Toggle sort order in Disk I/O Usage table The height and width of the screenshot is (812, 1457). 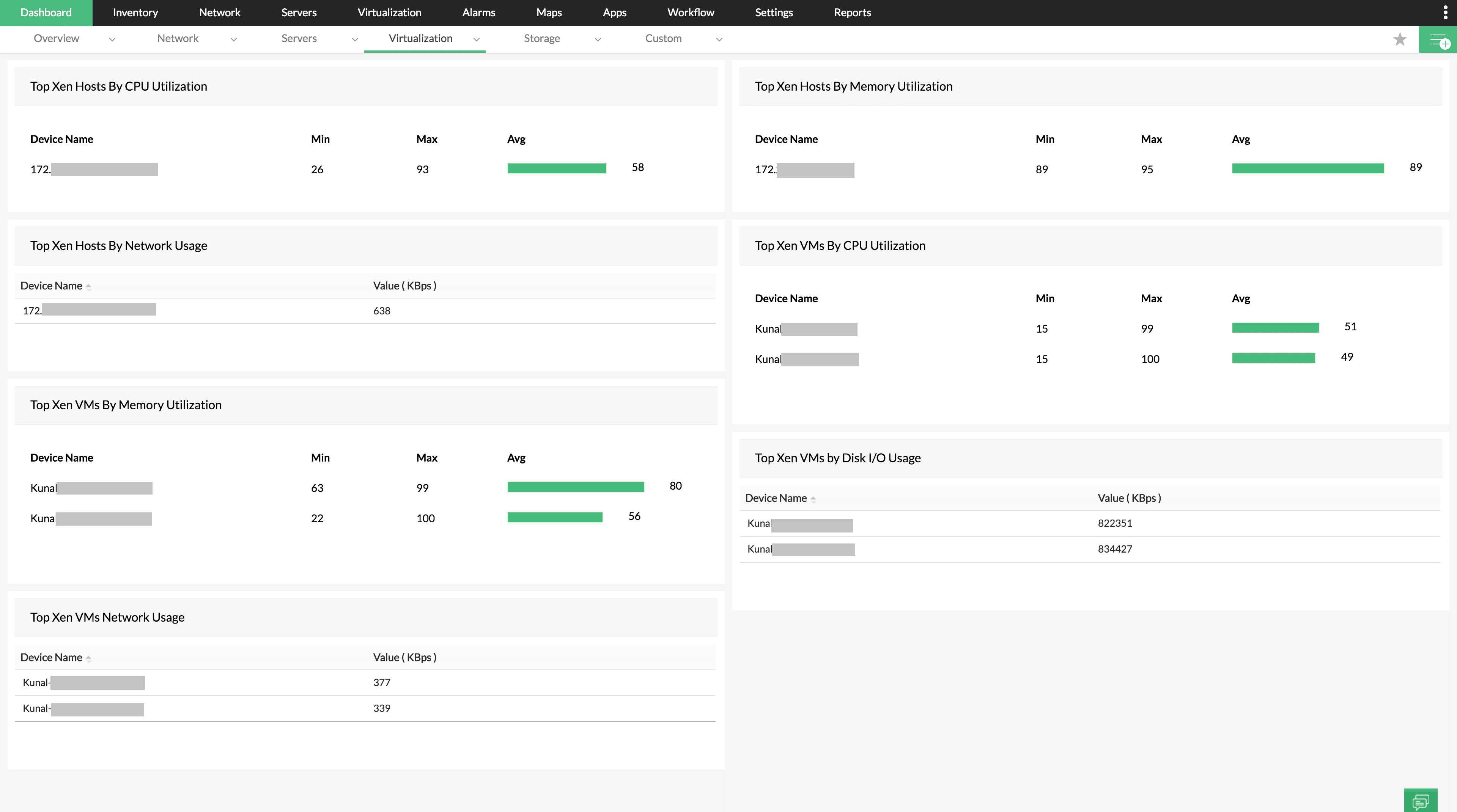coord(813,499)
